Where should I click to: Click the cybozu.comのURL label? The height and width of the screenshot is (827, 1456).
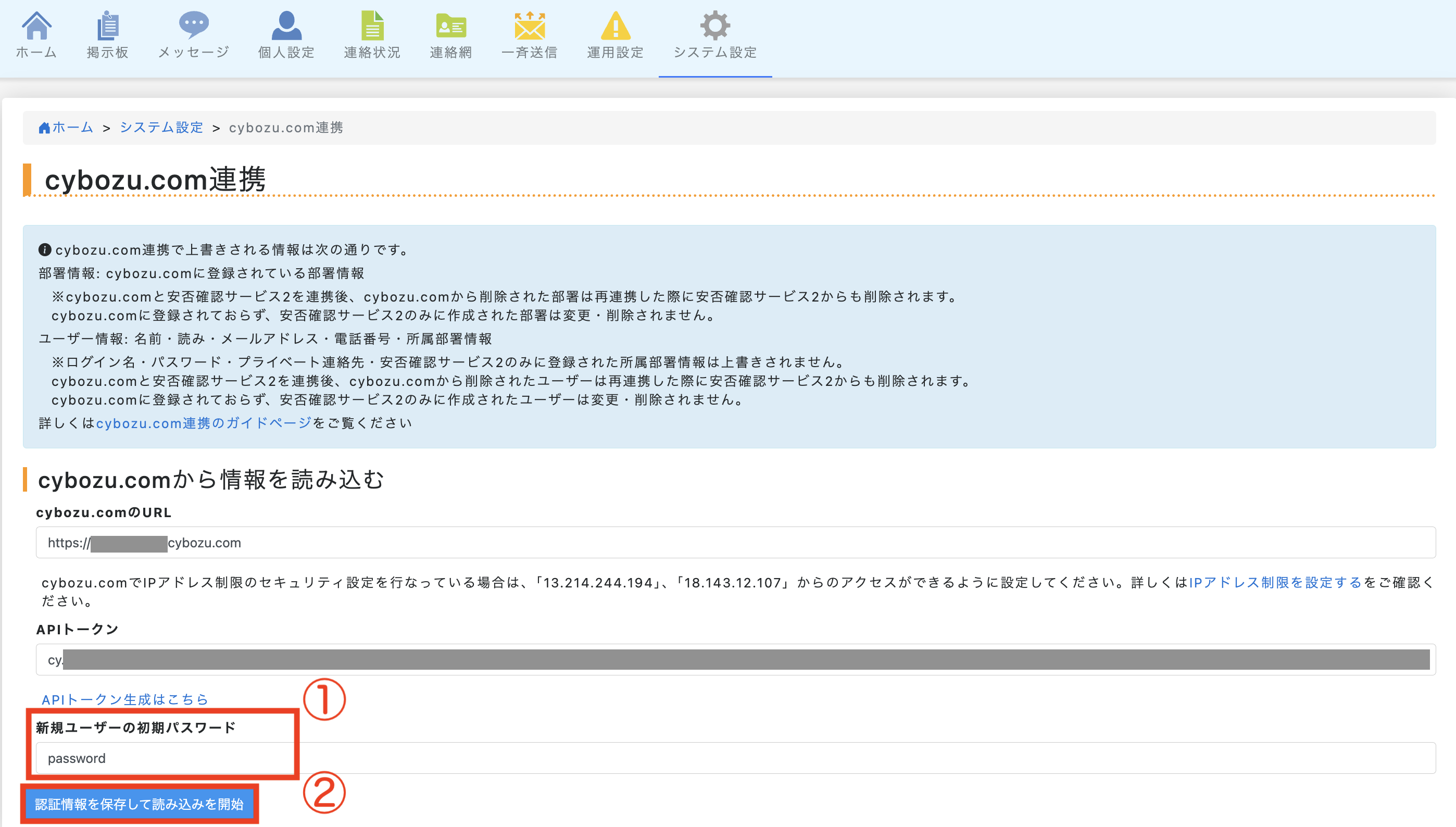coord(104,512)
